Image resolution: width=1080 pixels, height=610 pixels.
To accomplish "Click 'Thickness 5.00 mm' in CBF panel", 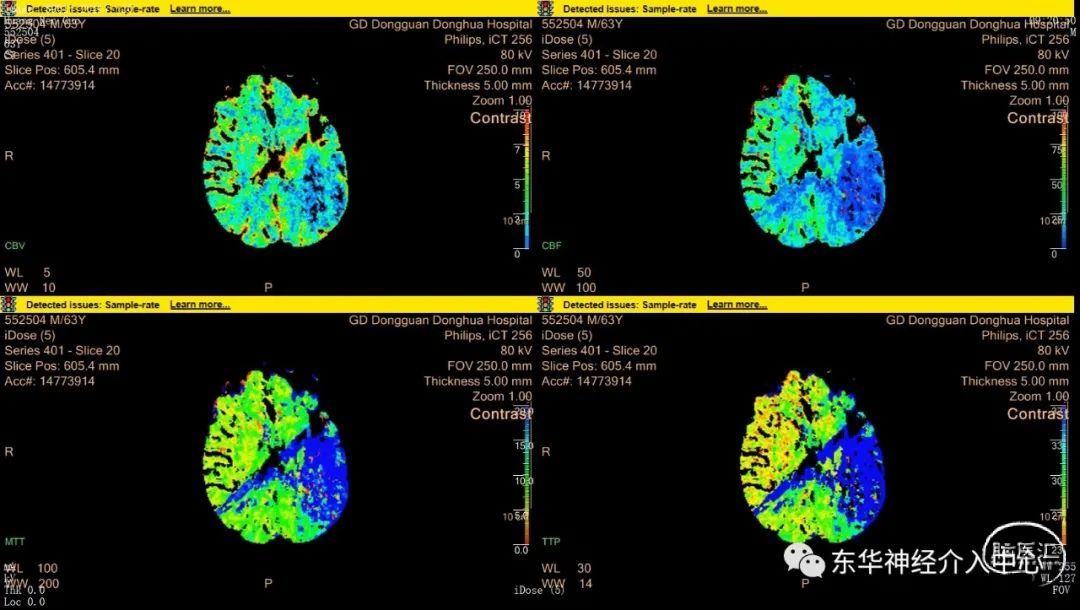I will point(1015,85).
